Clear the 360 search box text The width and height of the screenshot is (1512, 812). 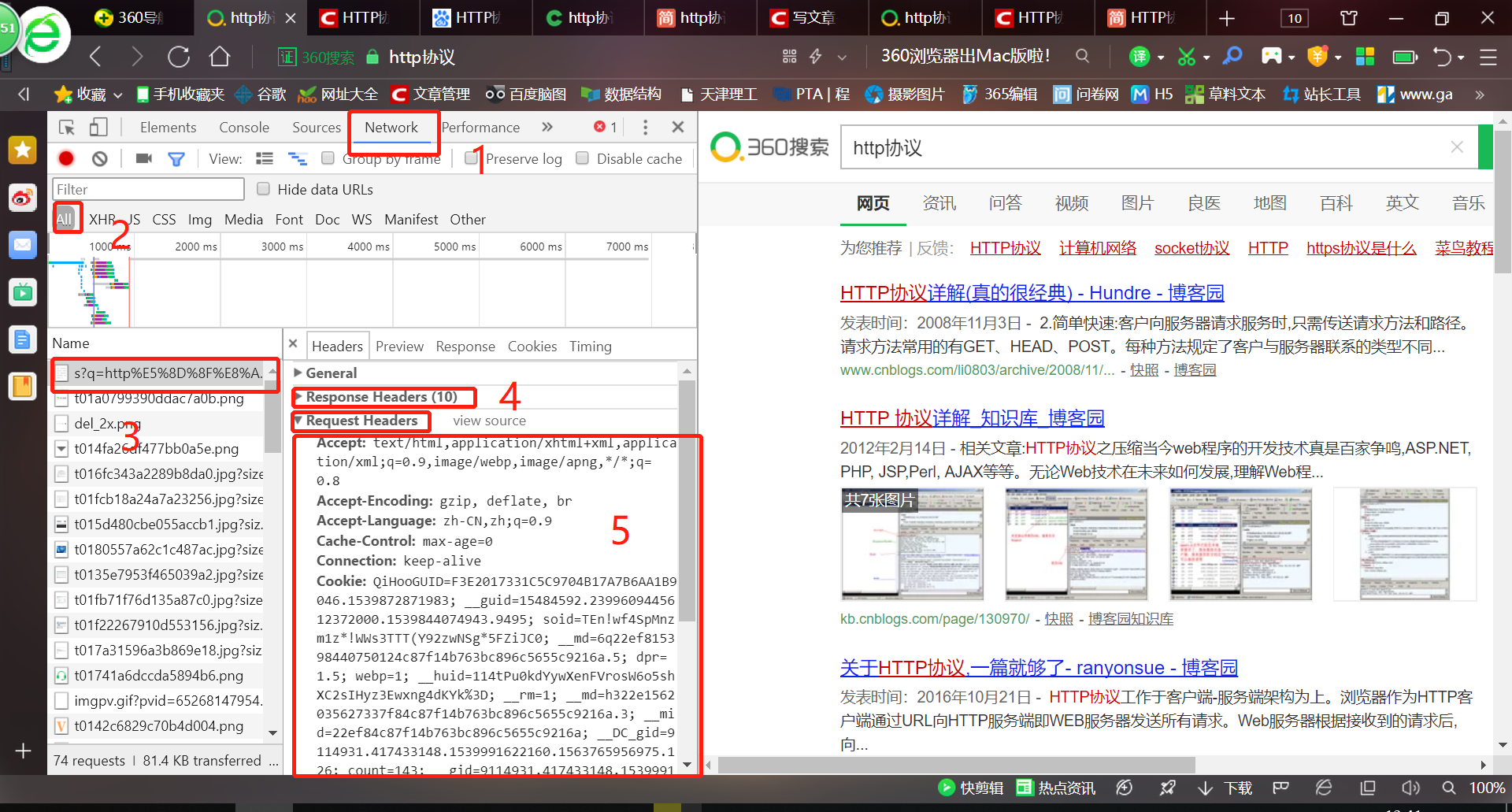[x=1457, y=147]
